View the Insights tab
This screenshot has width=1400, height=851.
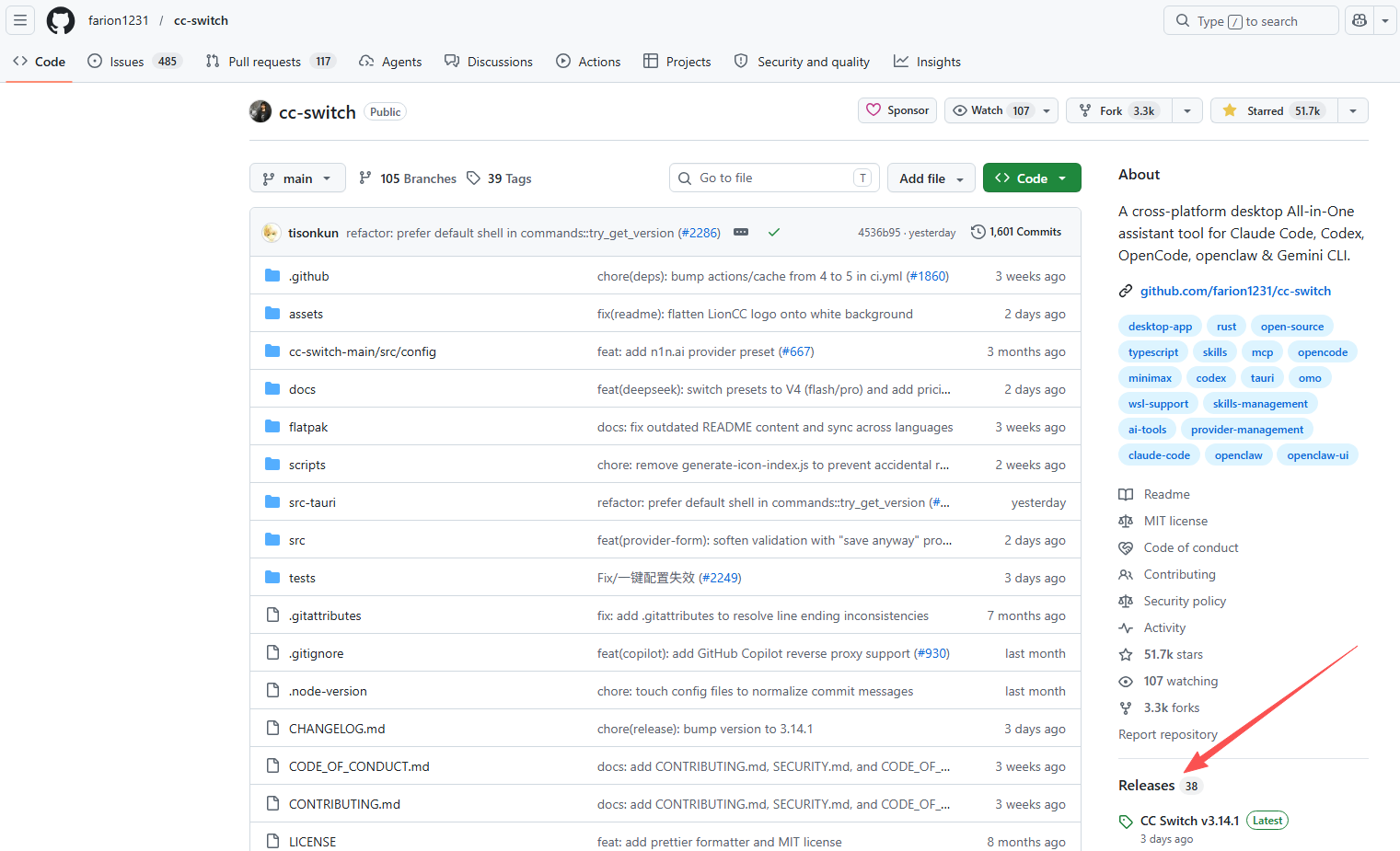coord(927,62)
